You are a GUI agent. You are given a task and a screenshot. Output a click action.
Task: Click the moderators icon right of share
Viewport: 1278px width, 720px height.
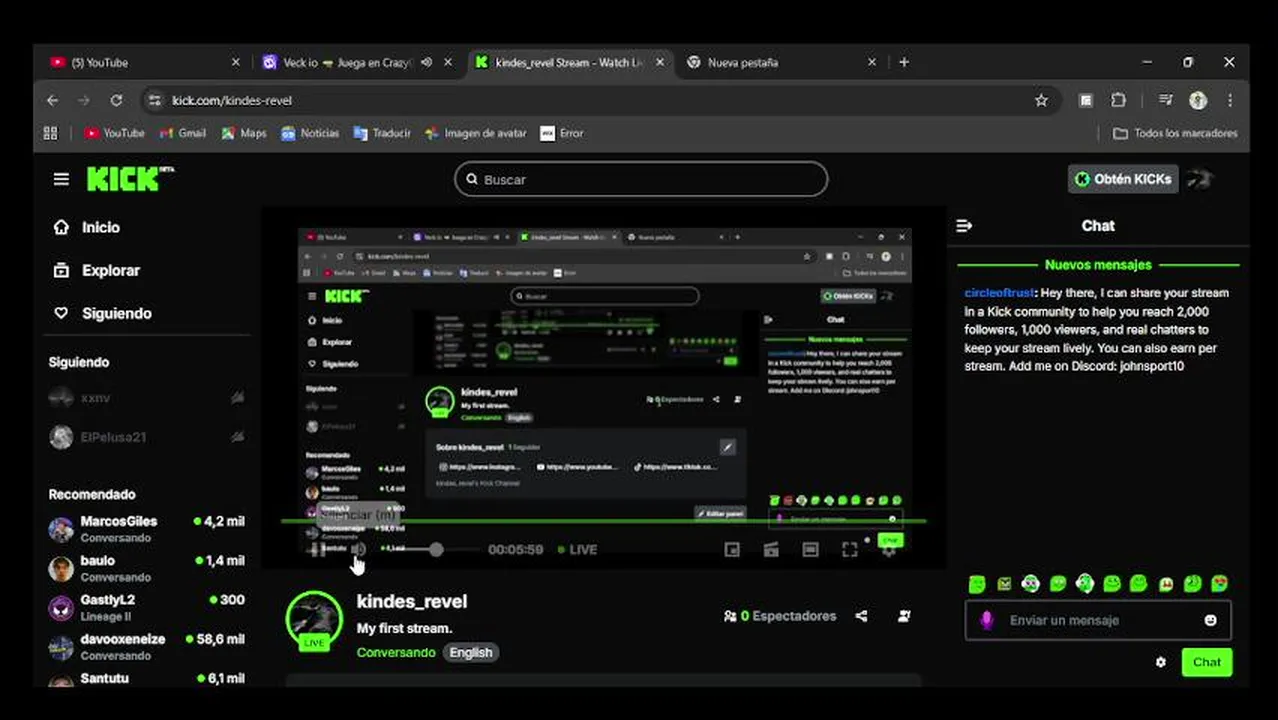click(x=904, y=616)
